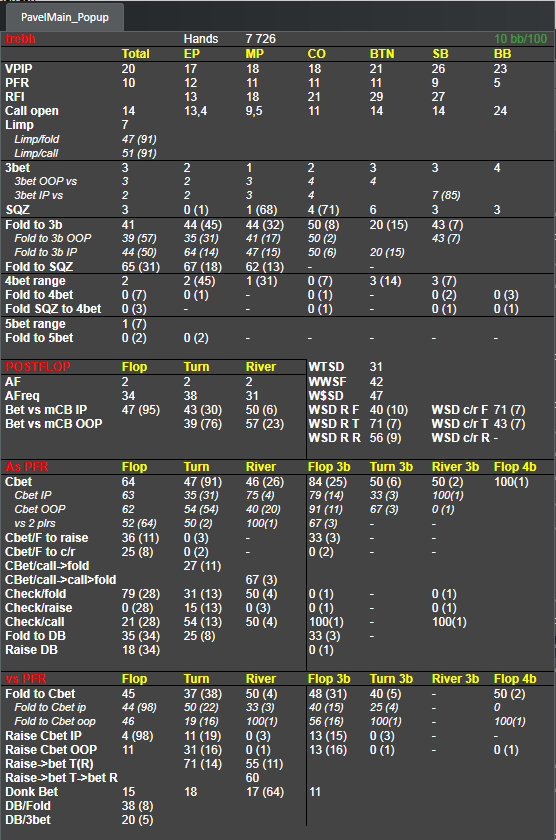Click player name trebh

pos(20,39)
